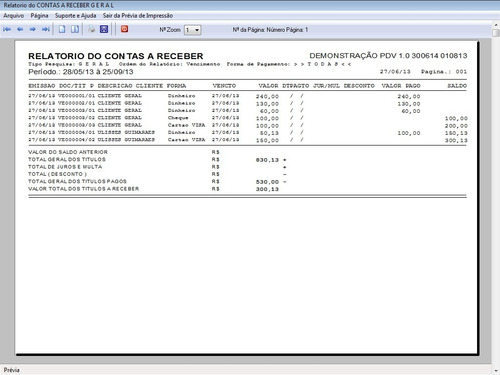Click VALOR TOTAL DOS TITULOS A RECEBER label
500x375 pixels.
(83, 189)
